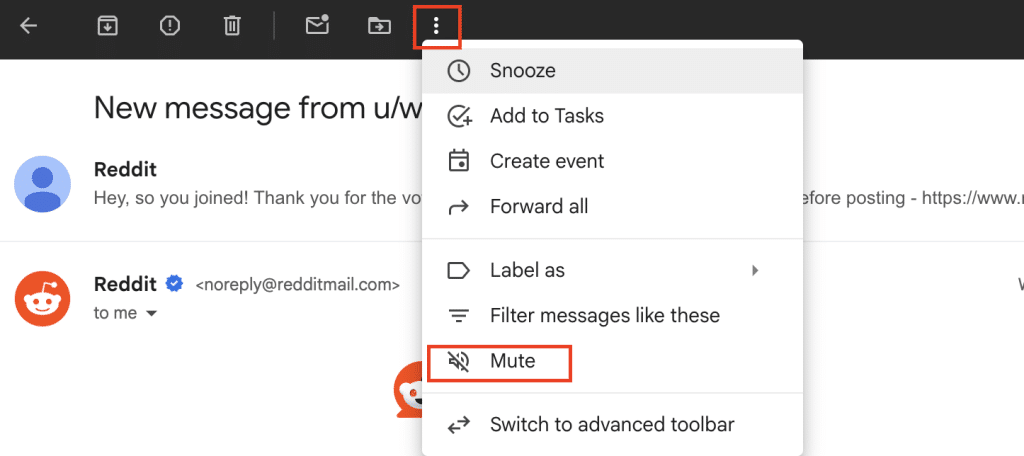The height and width of the screenshot is (456, 1024).
Task: Delete the email with trash icon
Action: click(x=232, y=26)
